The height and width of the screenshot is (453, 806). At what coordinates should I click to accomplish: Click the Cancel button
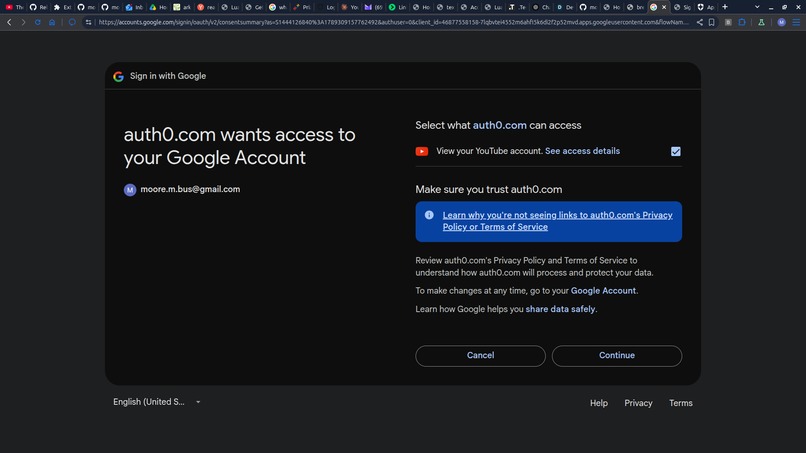click(480, 355)
